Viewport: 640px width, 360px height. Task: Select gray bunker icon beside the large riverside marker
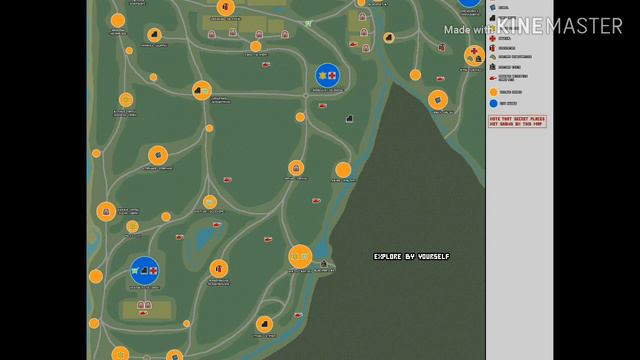(x=324, y=263)
